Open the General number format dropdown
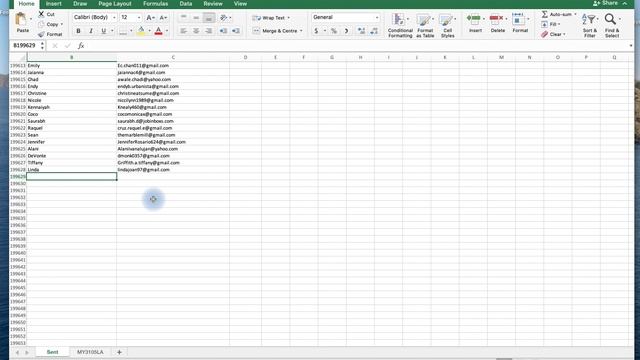The width and height of the screenshot is (640, 360). tap(346, 18)
